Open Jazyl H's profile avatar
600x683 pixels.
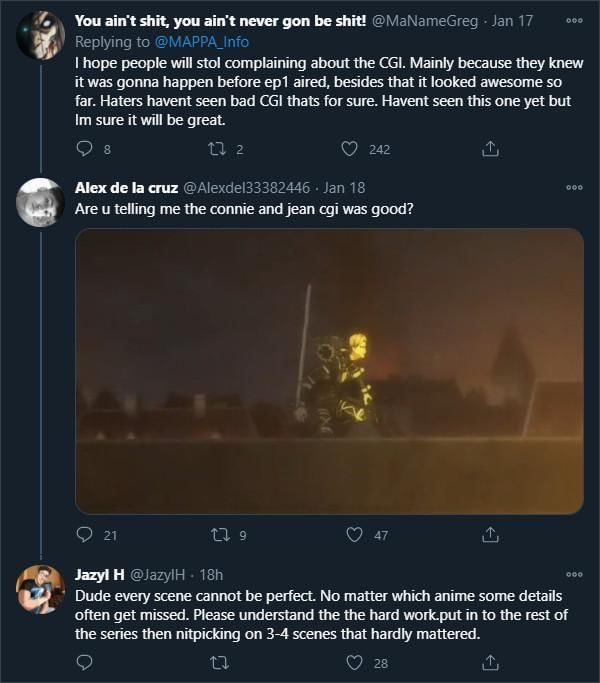[41, 590]
